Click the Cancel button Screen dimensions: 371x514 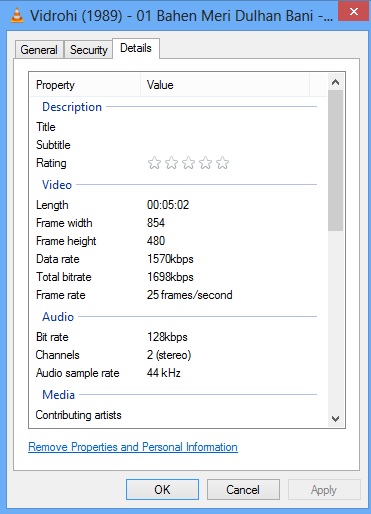tap(243, 490)
